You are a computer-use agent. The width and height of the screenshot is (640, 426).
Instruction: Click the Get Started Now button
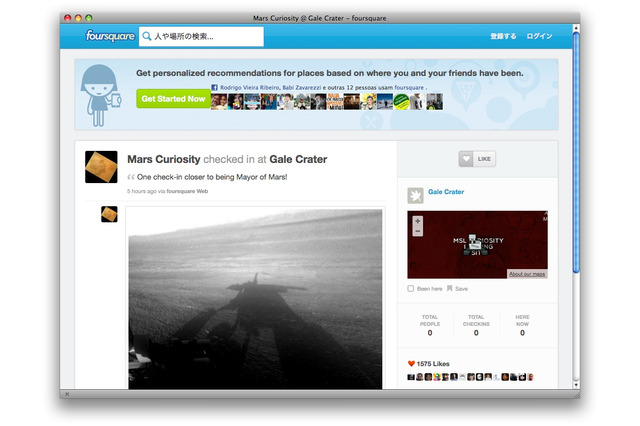tap(173, 99)
